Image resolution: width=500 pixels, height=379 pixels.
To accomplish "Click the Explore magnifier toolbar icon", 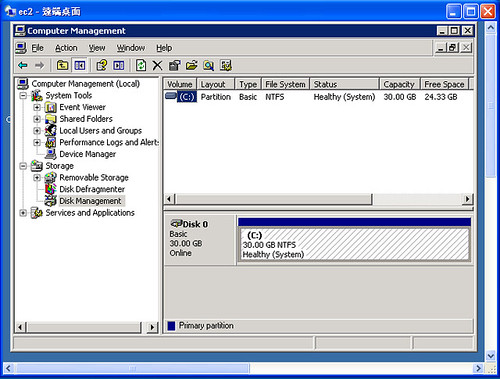I will 209,65.
